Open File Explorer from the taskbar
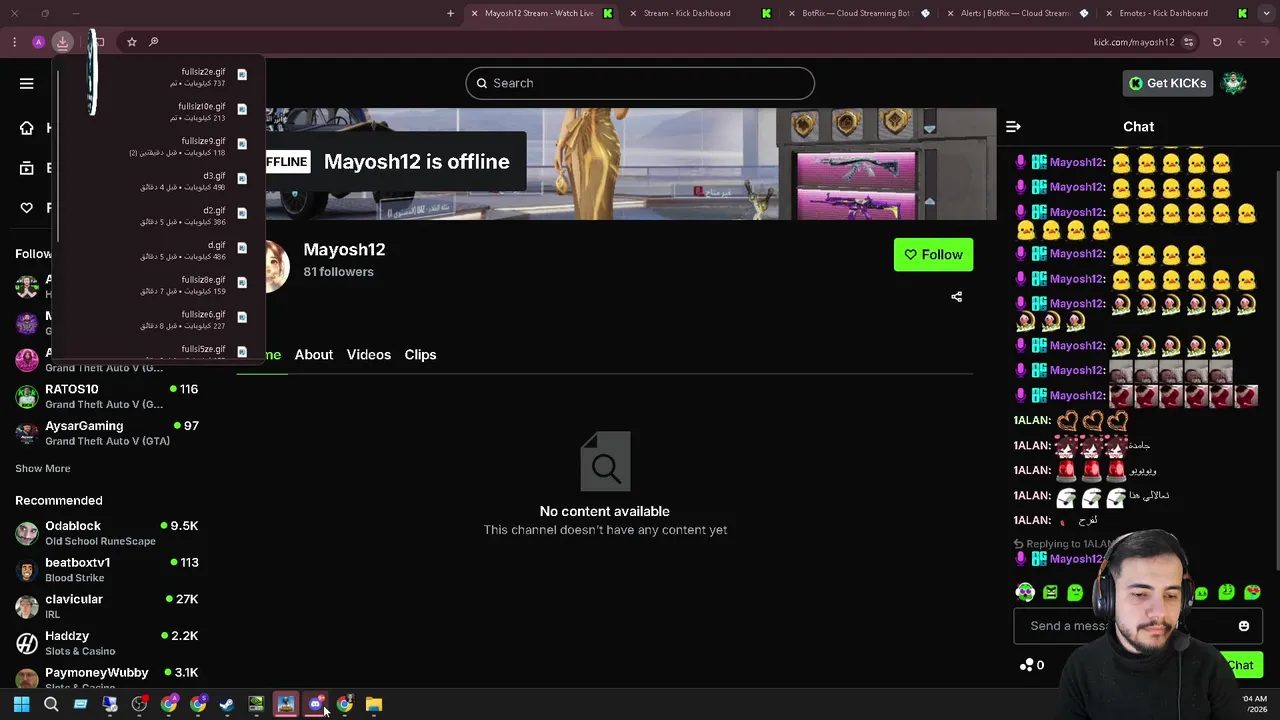 [x=374, y=704]
